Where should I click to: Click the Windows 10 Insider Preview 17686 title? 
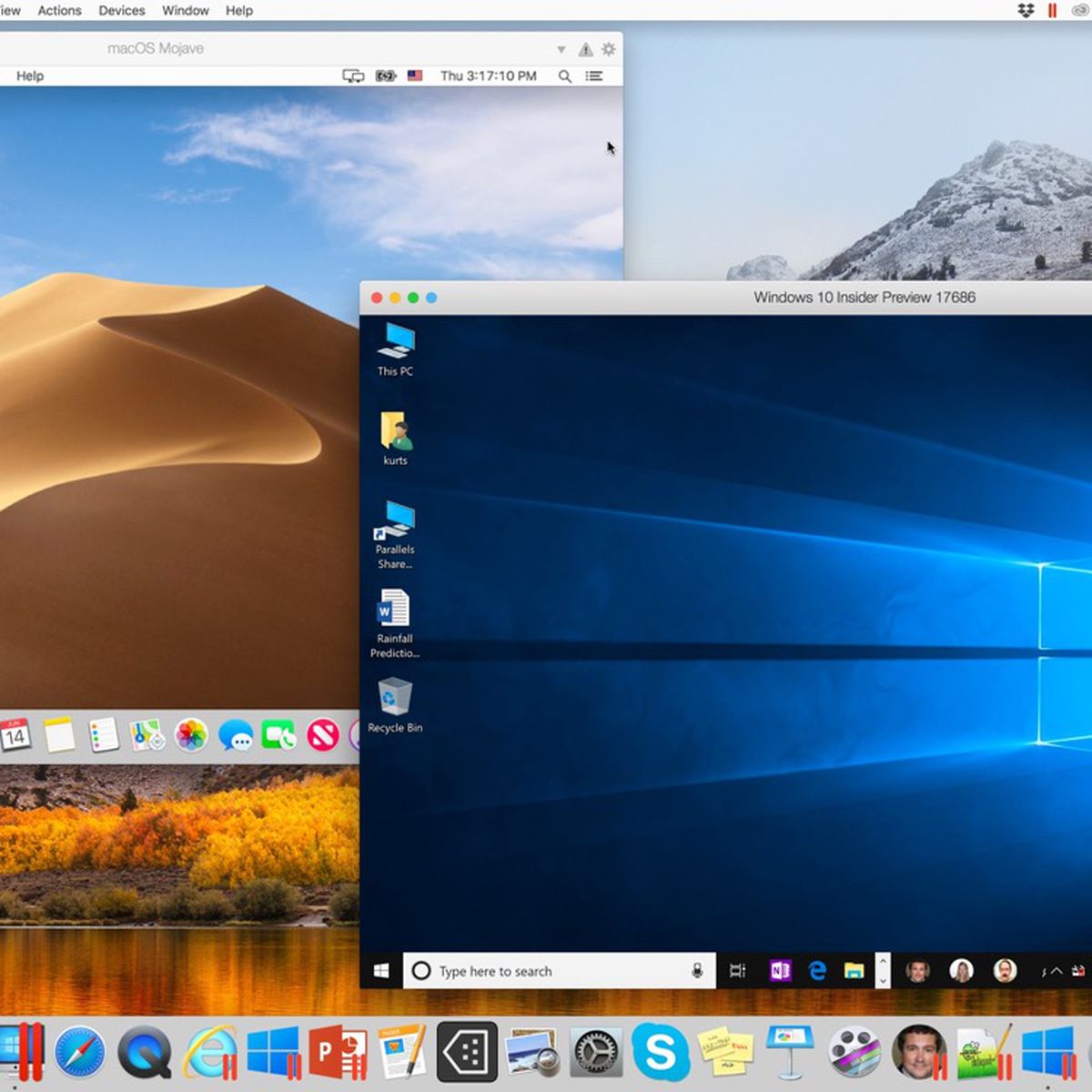(x=864, y=298)
